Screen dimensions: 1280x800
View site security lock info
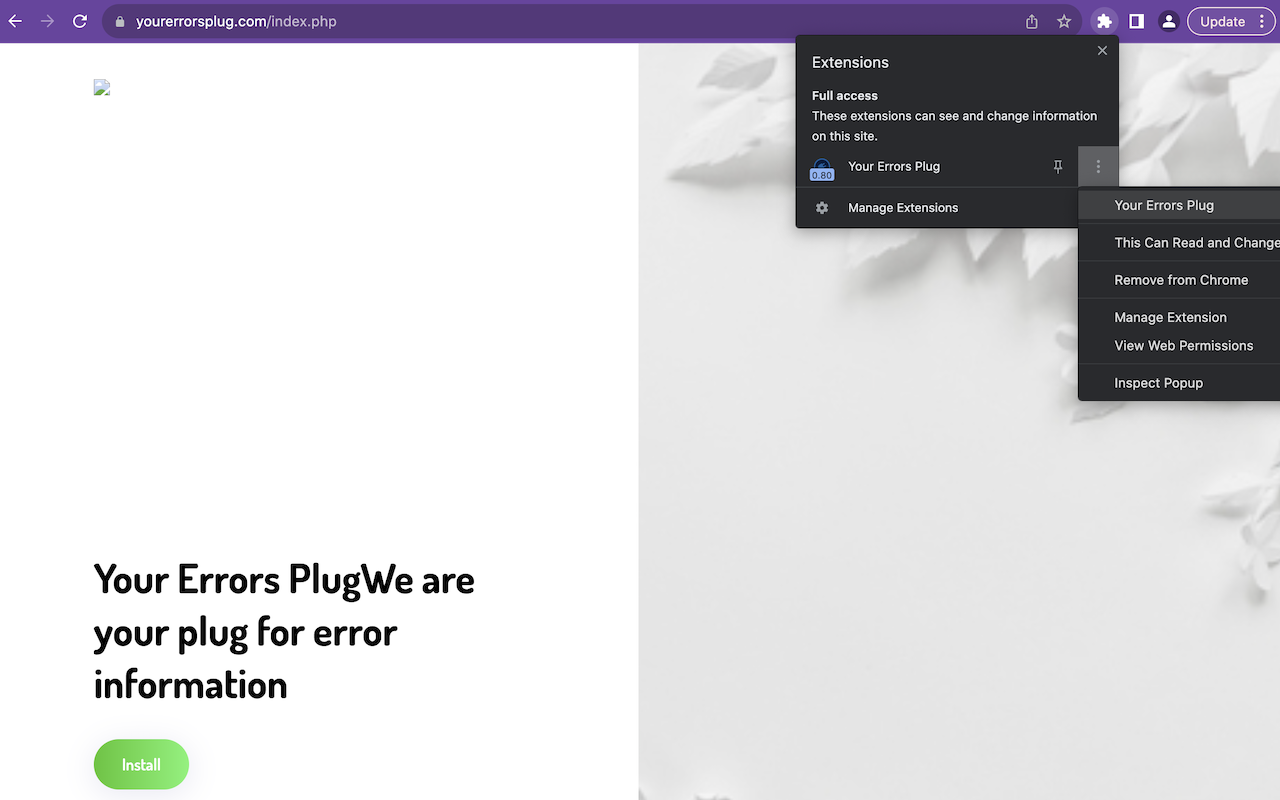pos(120,21)
